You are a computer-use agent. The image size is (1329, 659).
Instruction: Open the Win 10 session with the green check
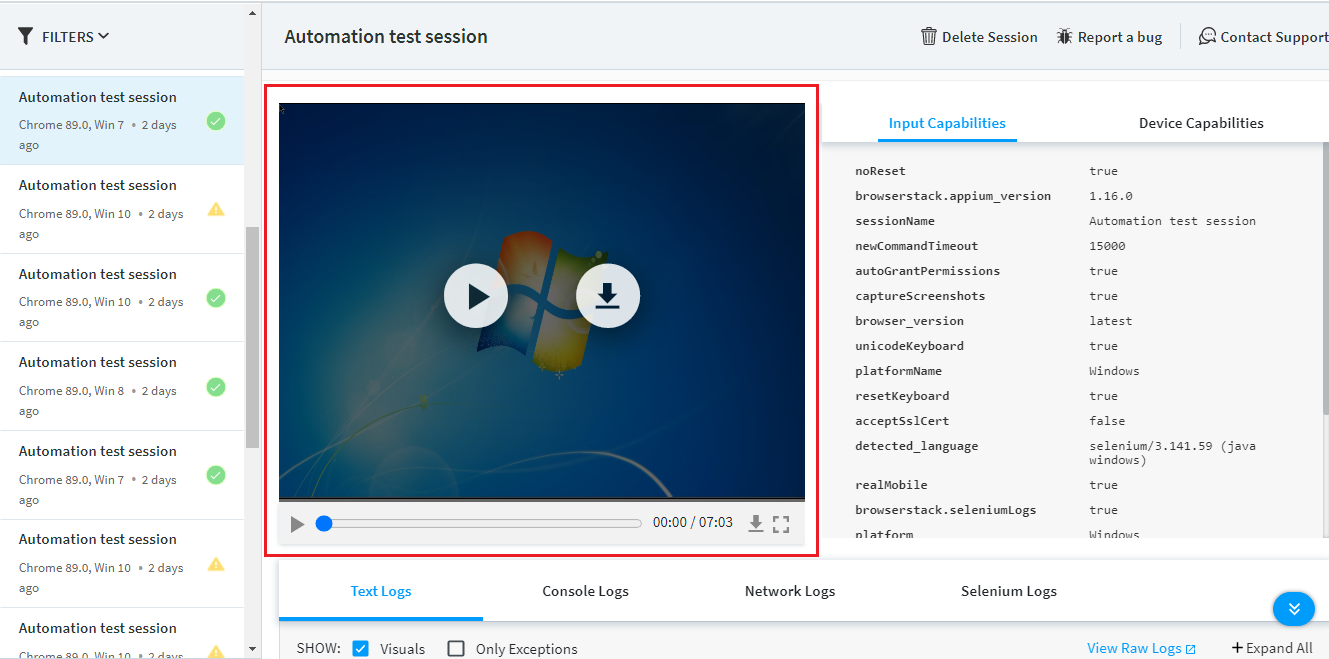tap(122, 298)
